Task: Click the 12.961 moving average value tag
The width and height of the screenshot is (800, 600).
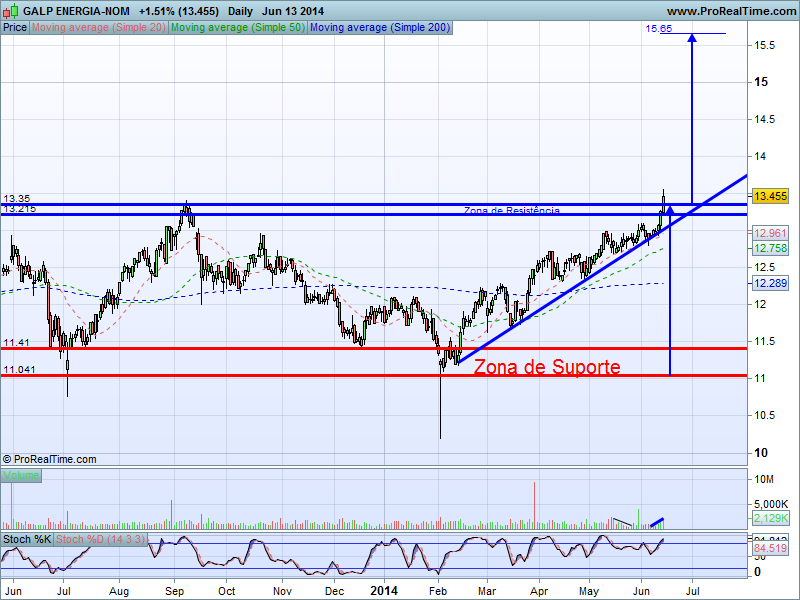Action: (770, 233)
